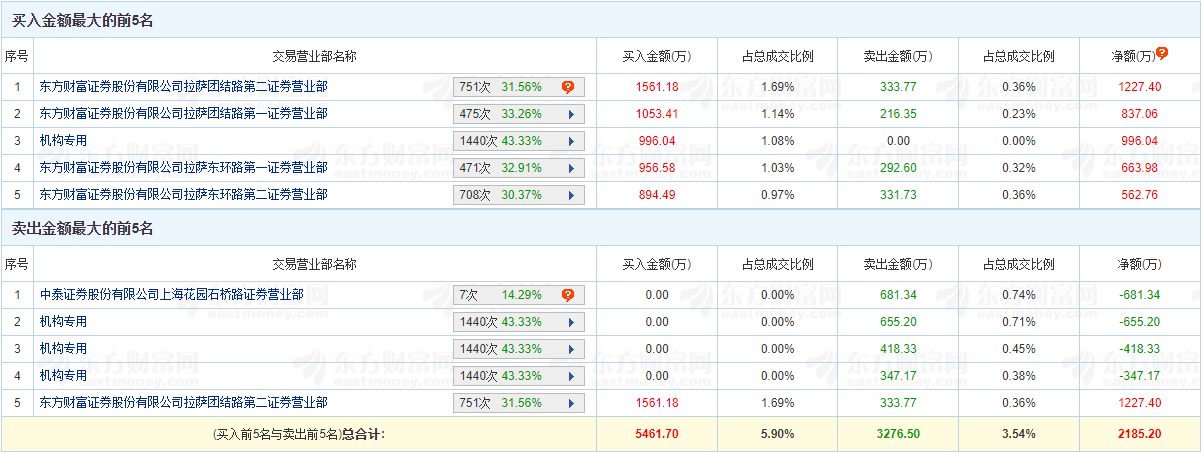The image size is (1202, 453).
Task: Click arrow icon in buy table's 机构专用 row
Action: pyautogui.click(x=571, y=141)
